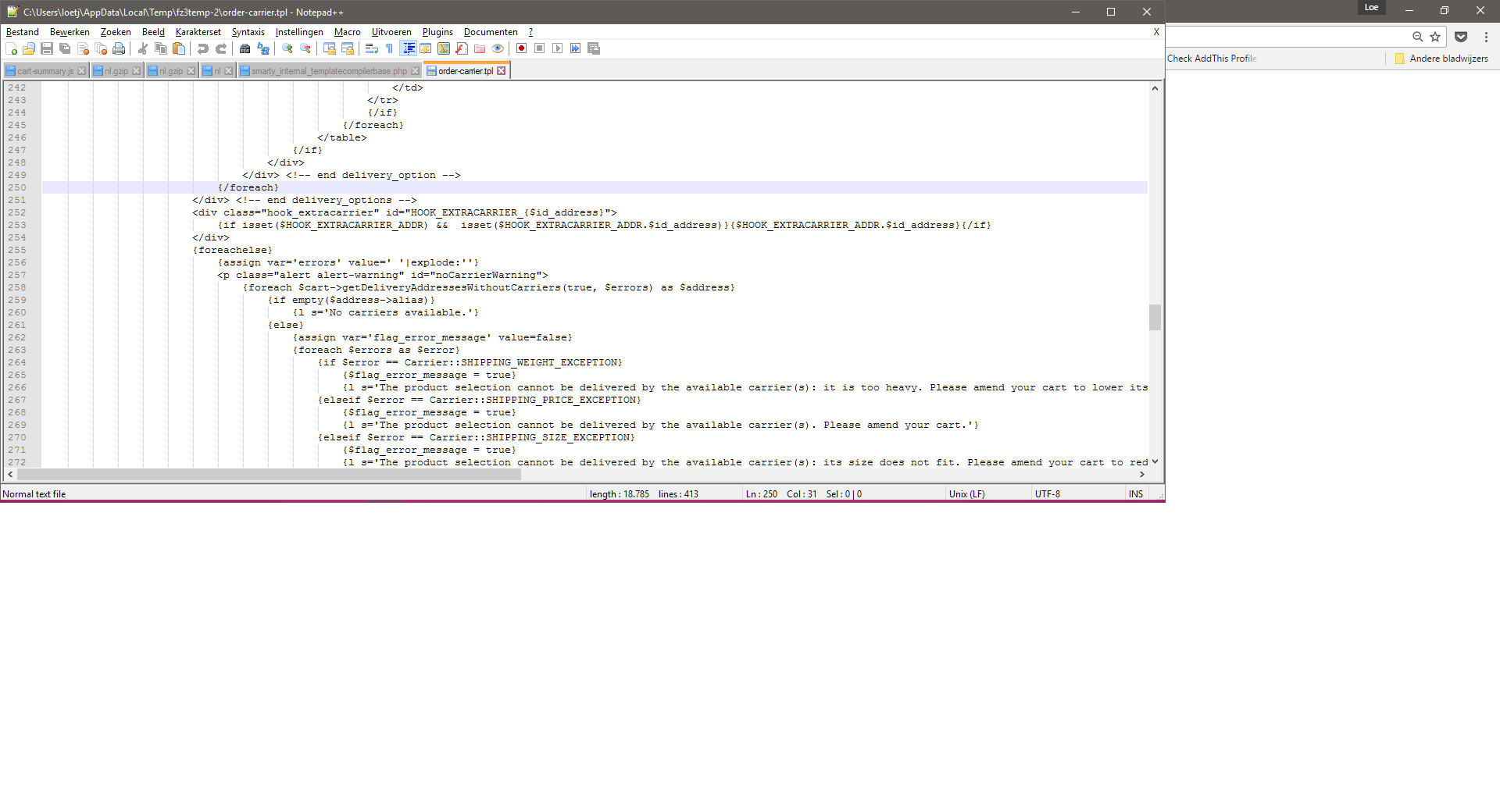Image resolution: width=1500 pixels, height=812 pixels.
Task: Redo the edit via the toolbar arrow
Action: click(x=221, y=48)
